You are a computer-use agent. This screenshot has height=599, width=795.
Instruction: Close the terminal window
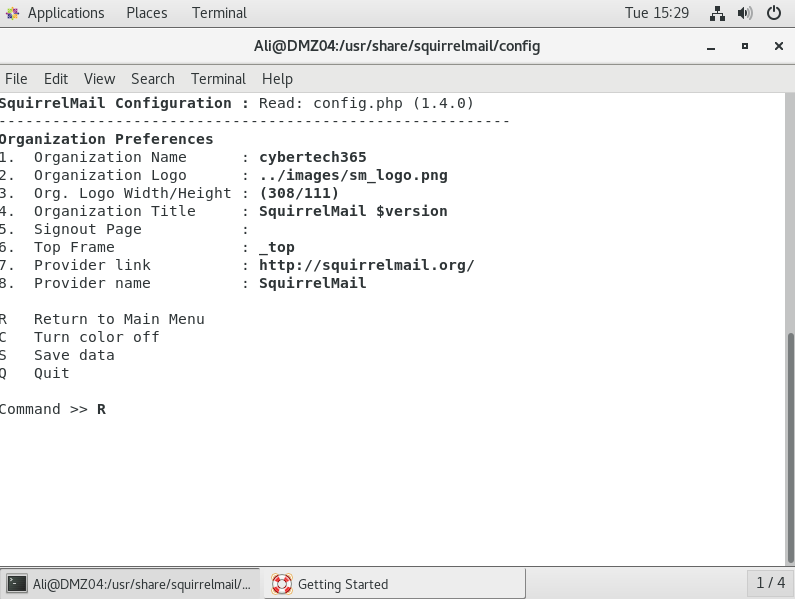click(779, 47)
